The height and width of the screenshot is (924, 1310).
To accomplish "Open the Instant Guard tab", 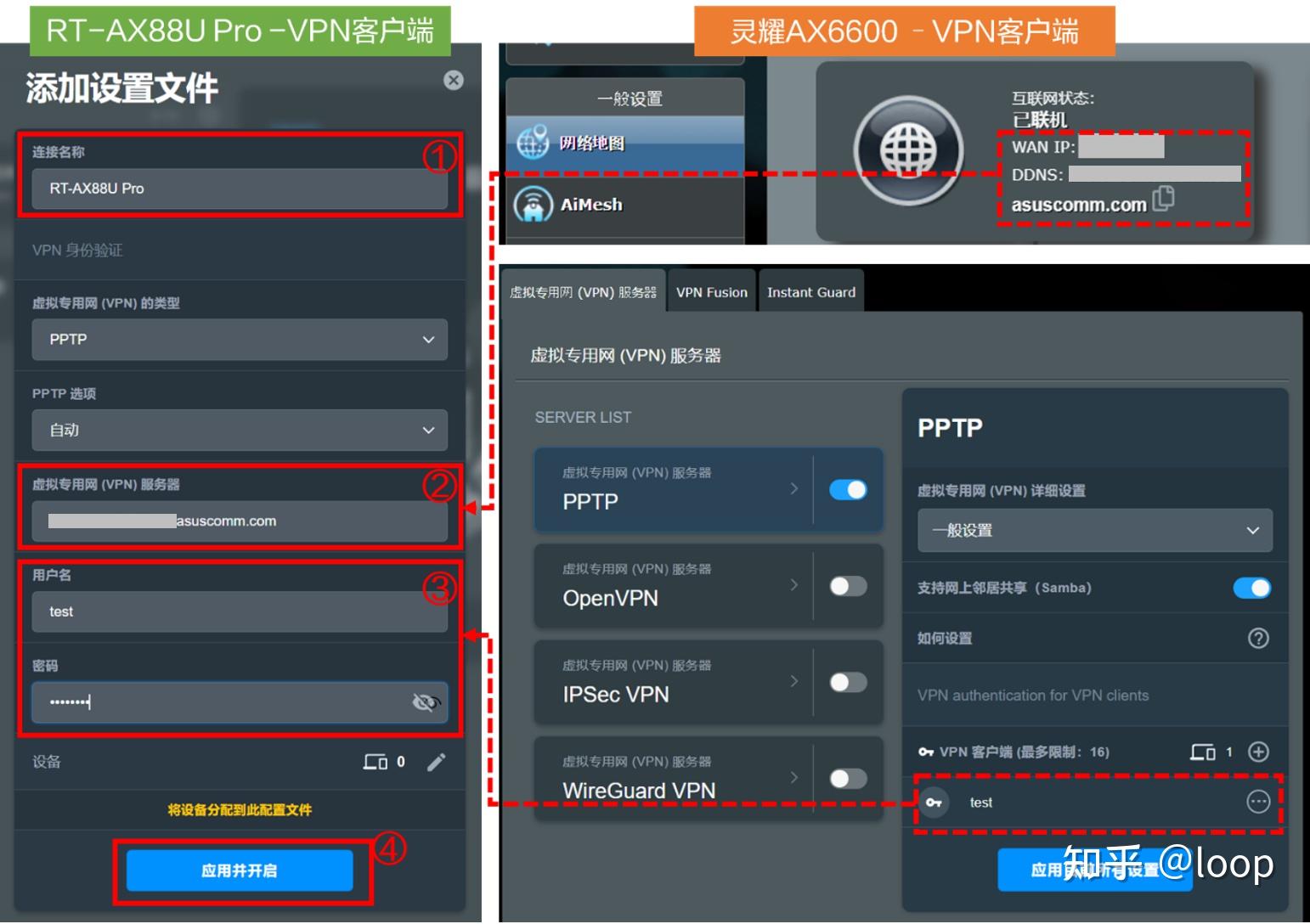I will 810,291.
